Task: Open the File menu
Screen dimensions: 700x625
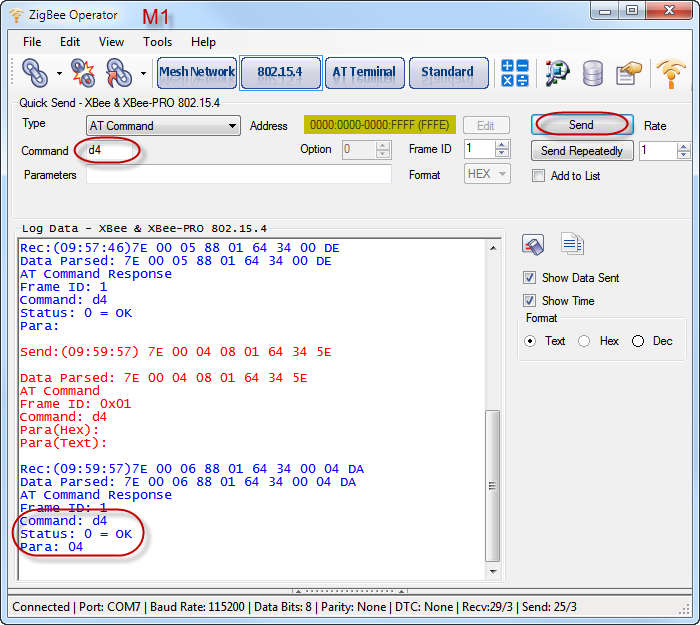Action: [32, 42]
